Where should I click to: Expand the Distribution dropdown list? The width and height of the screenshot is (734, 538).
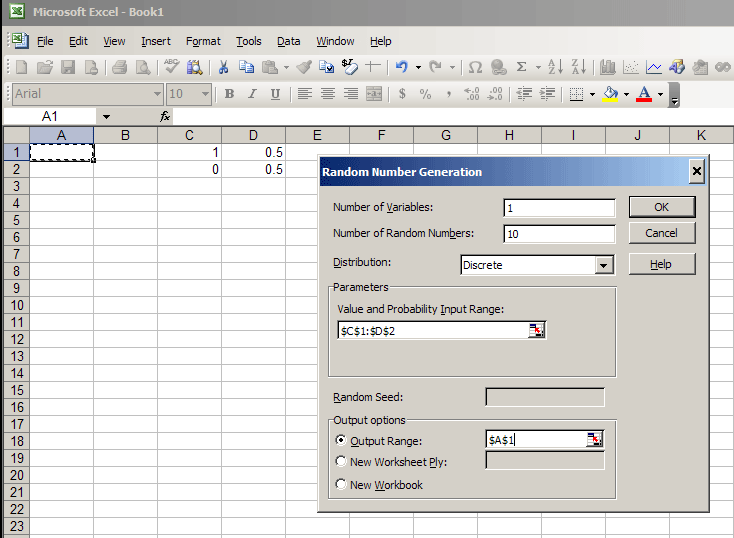click(603, 265)
